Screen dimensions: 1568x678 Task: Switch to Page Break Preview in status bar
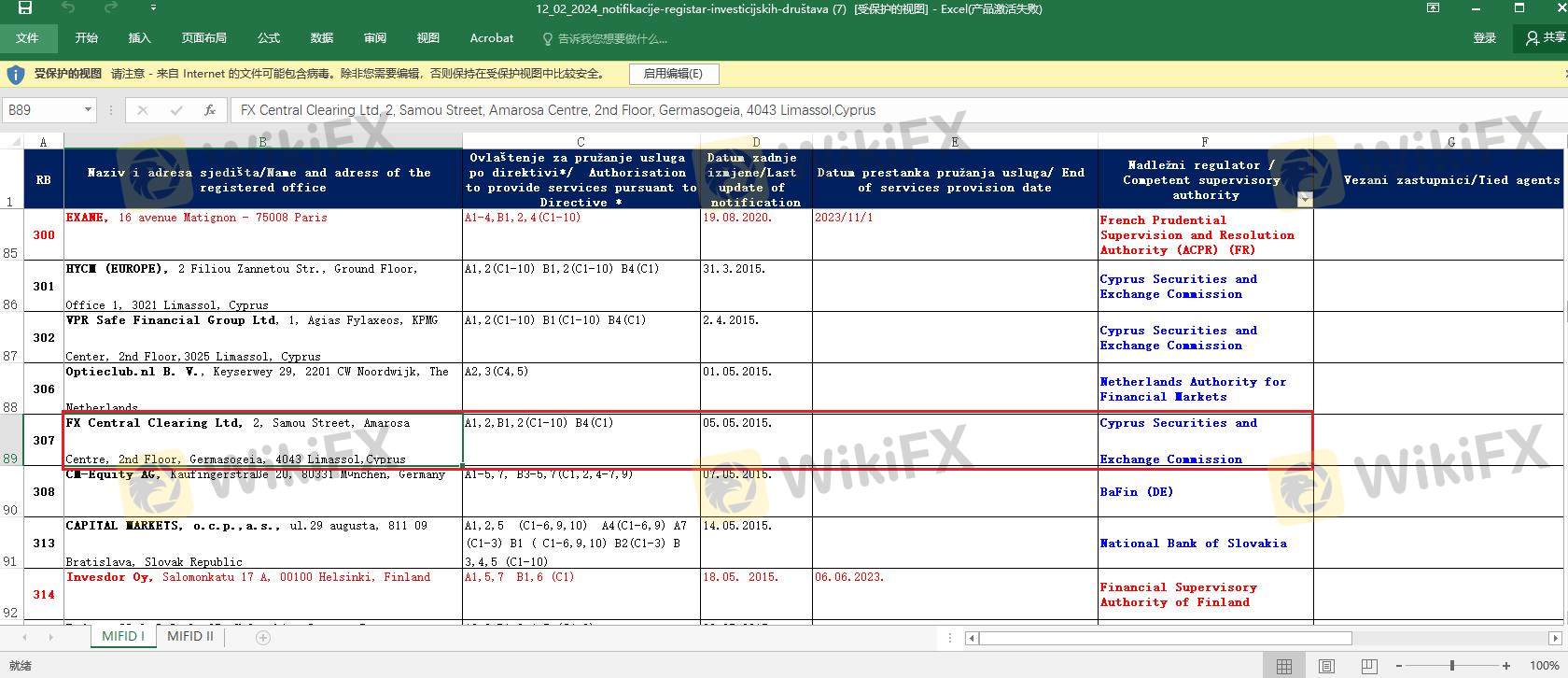(1368, 666)
